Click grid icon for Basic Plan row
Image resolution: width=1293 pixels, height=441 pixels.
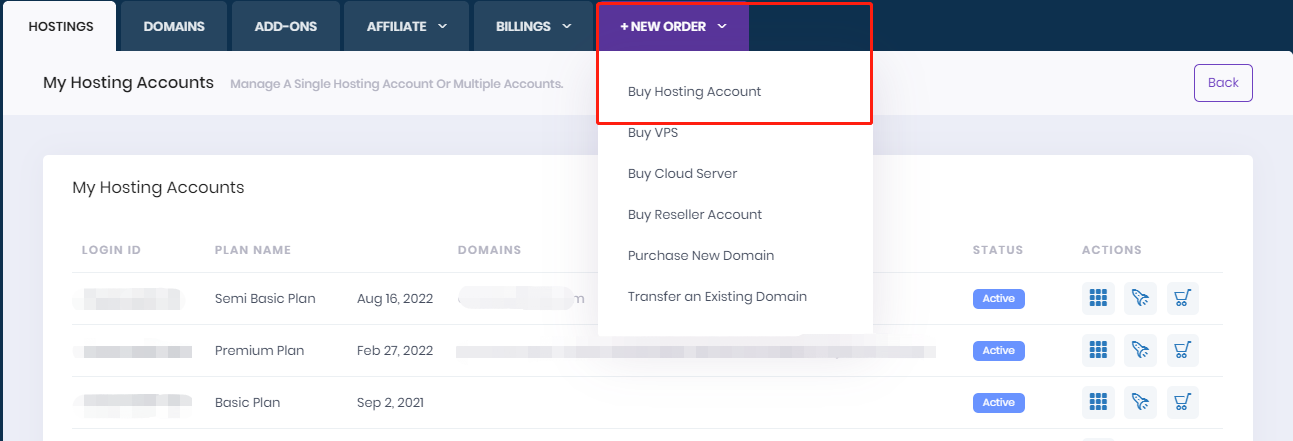click(x=1098, y=402)
